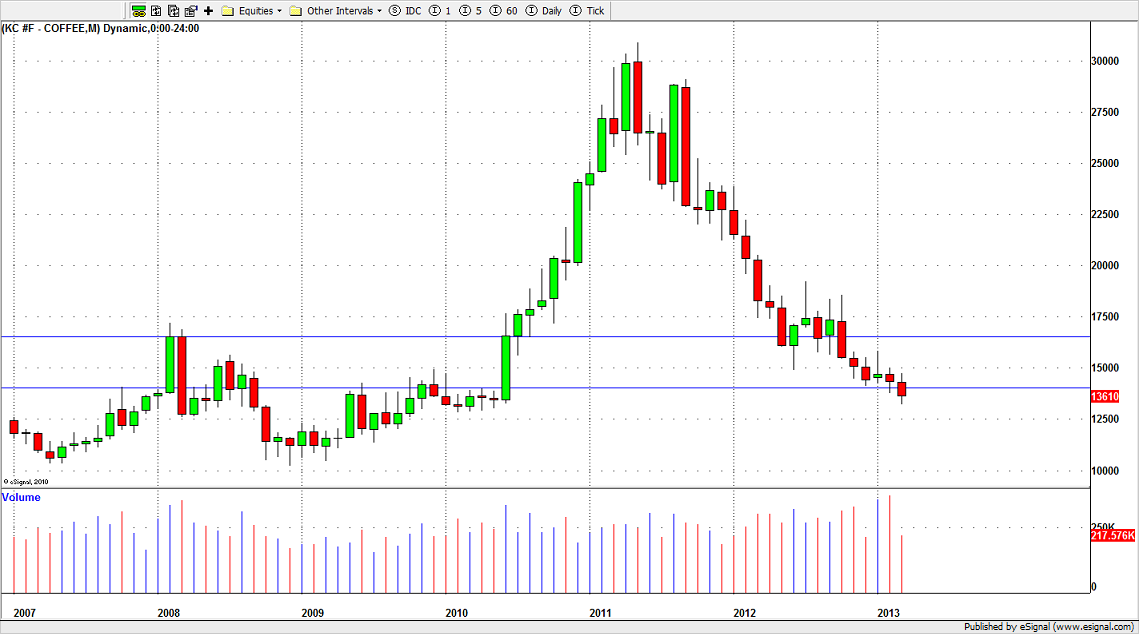Screen dimensions: 1139x634
Task: Click the properties sheet toolbar icon
Action: click(x=191, y=11)
